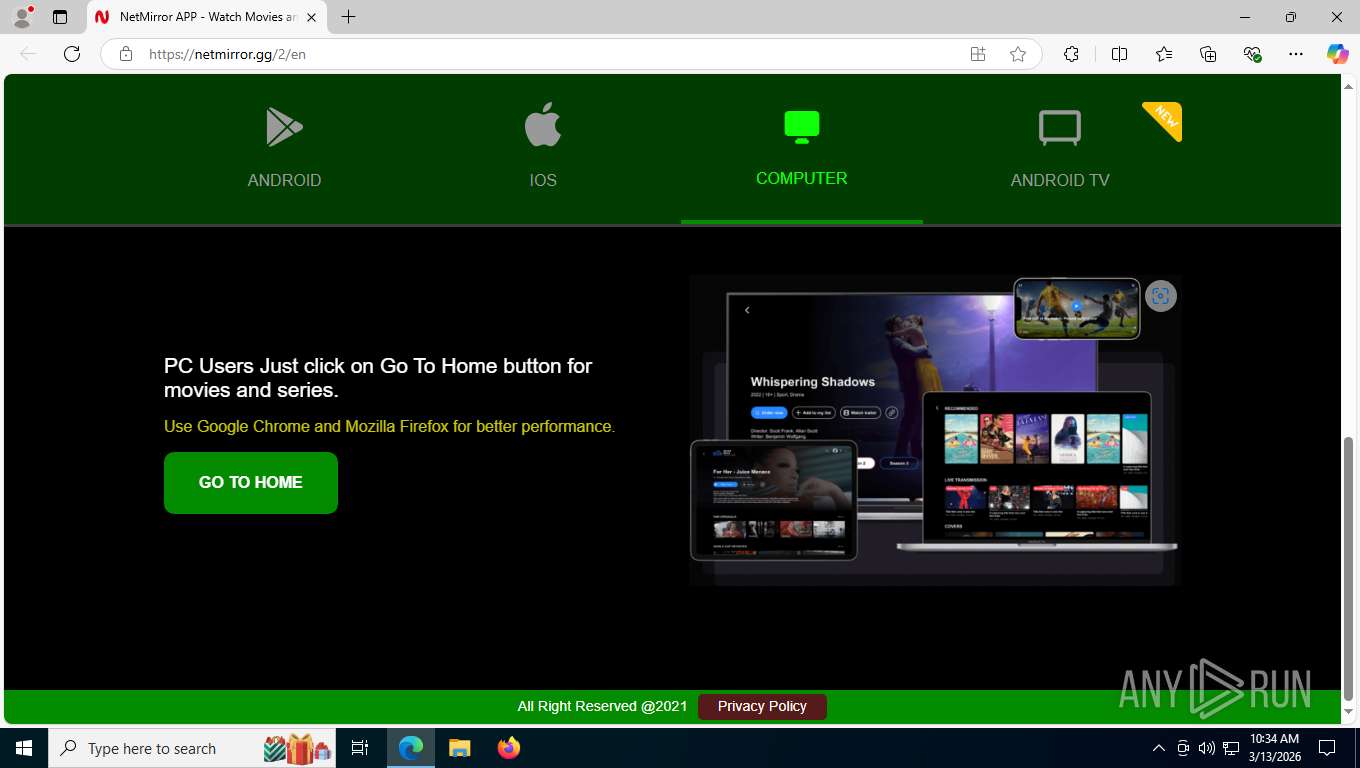1360x768 pixels.
Task: Click the browser profile icon
Action: (x=22, y=17)
